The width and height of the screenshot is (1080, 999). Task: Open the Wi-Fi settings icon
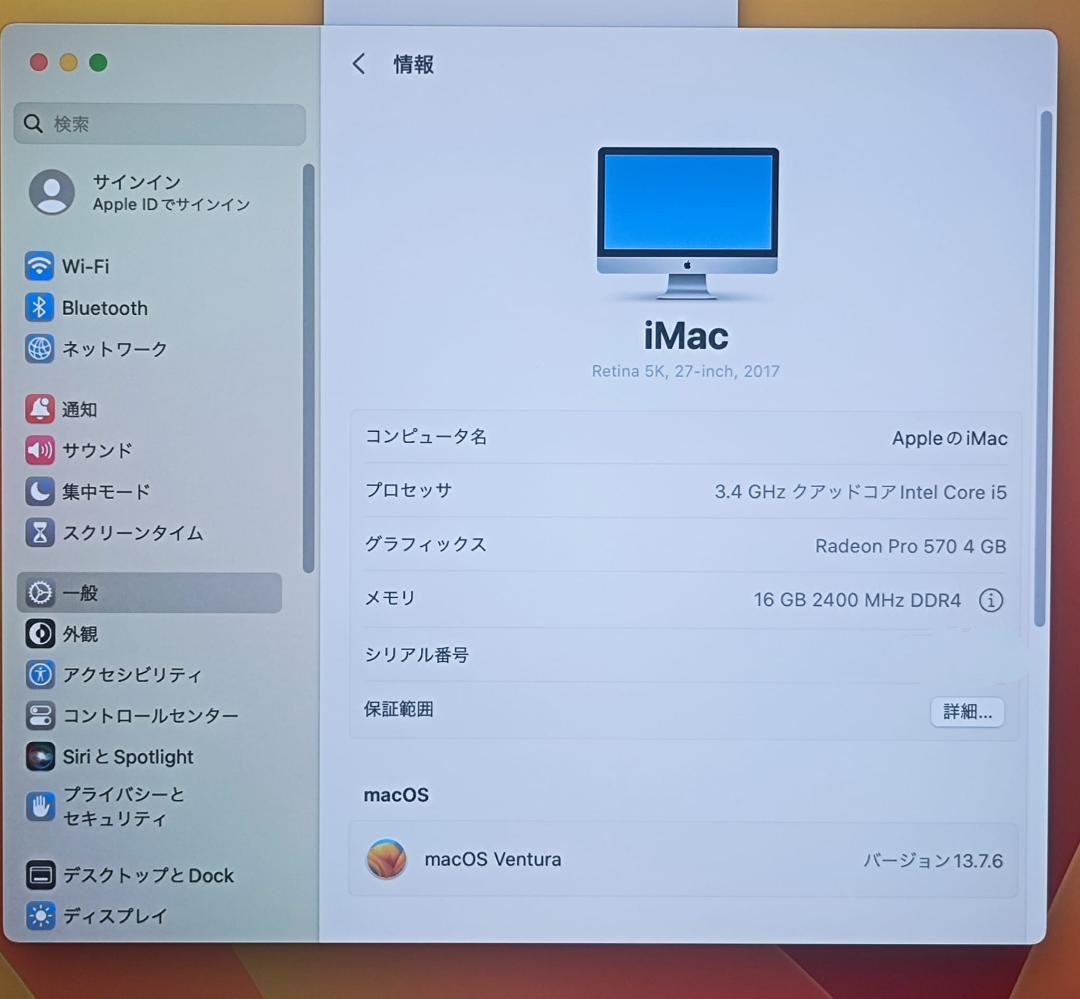pyautogui.click(x=38, y=266)
